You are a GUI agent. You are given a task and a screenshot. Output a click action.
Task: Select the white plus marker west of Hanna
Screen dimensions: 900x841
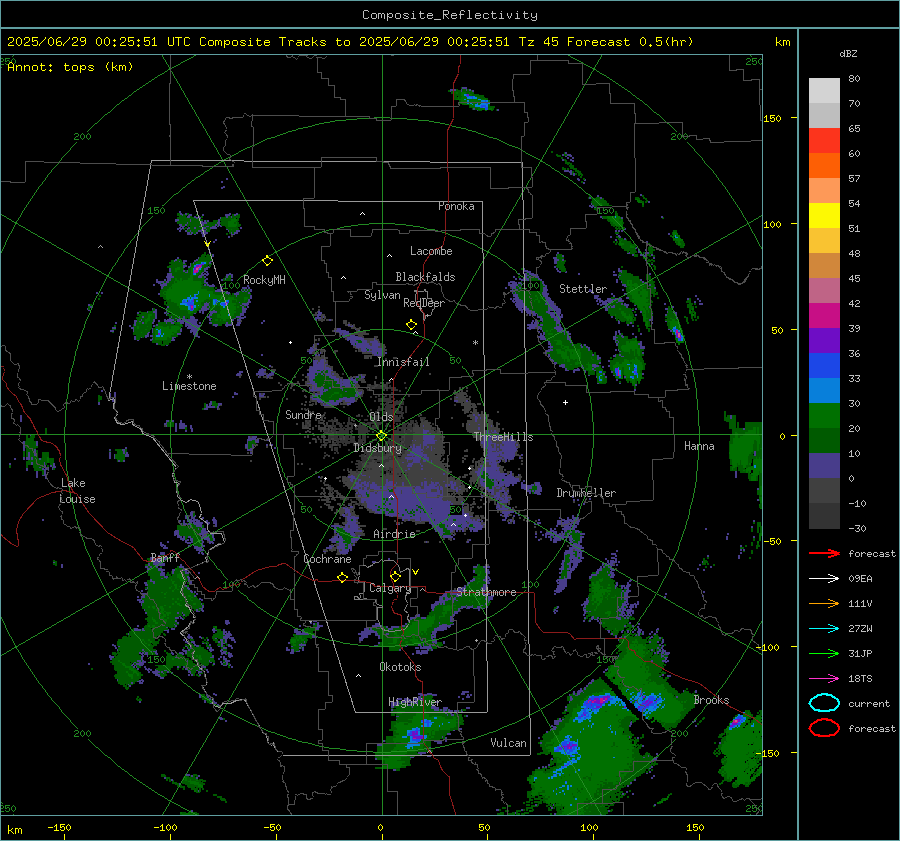click(x=565, y=402)
